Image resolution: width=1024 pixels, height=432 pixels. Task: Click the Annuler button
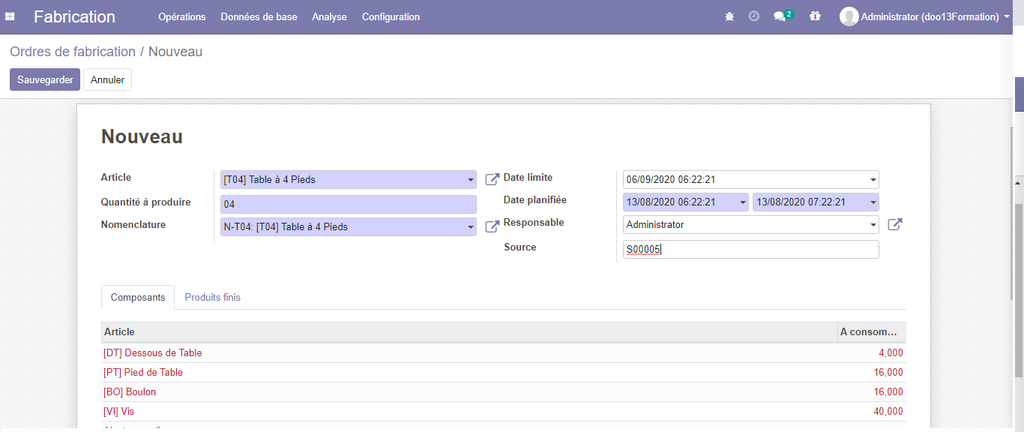click(108, 80)
